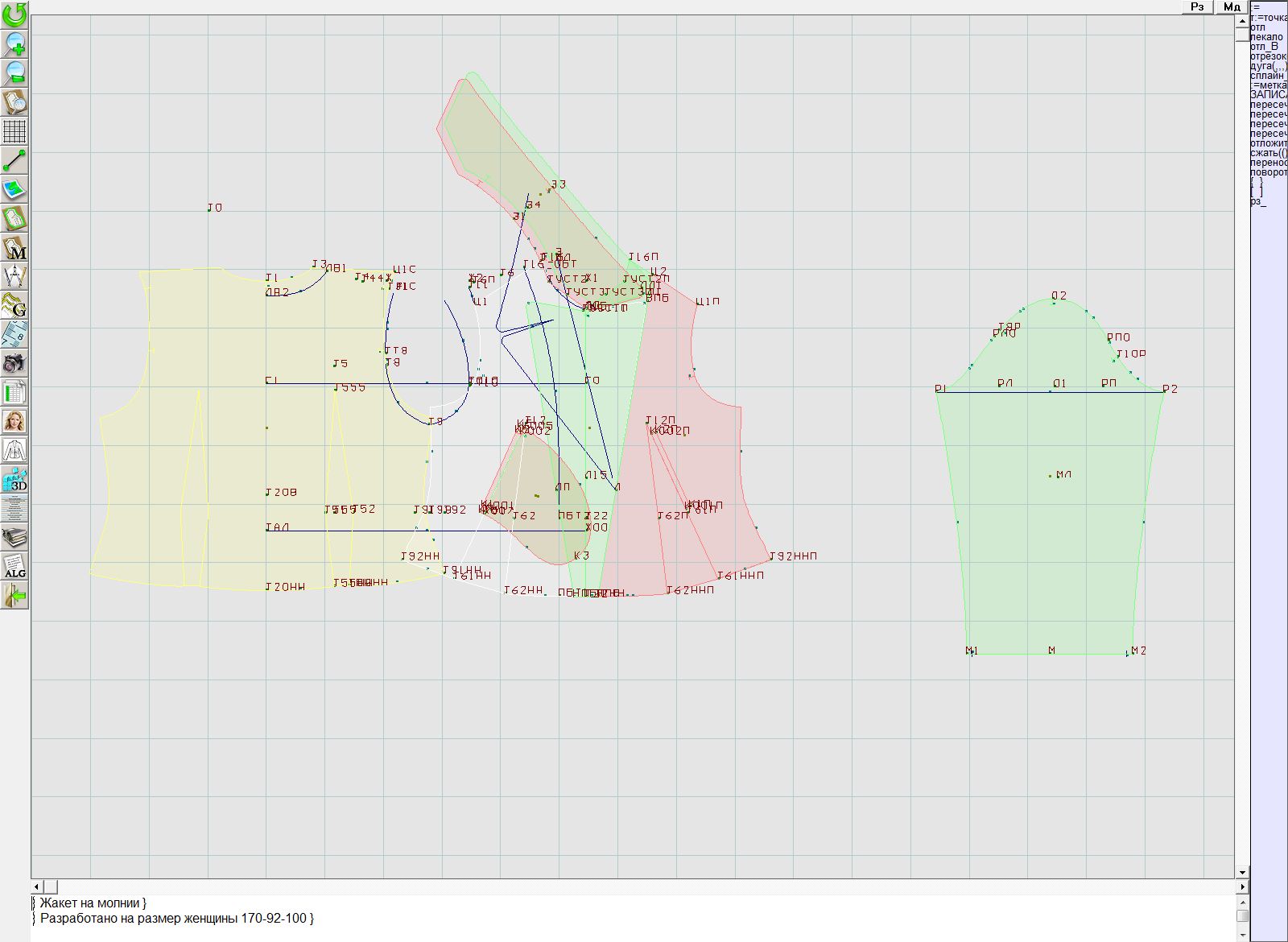Click the camera snapshot icon
This screenshot has width=1288, height=942.
[14, 363]
